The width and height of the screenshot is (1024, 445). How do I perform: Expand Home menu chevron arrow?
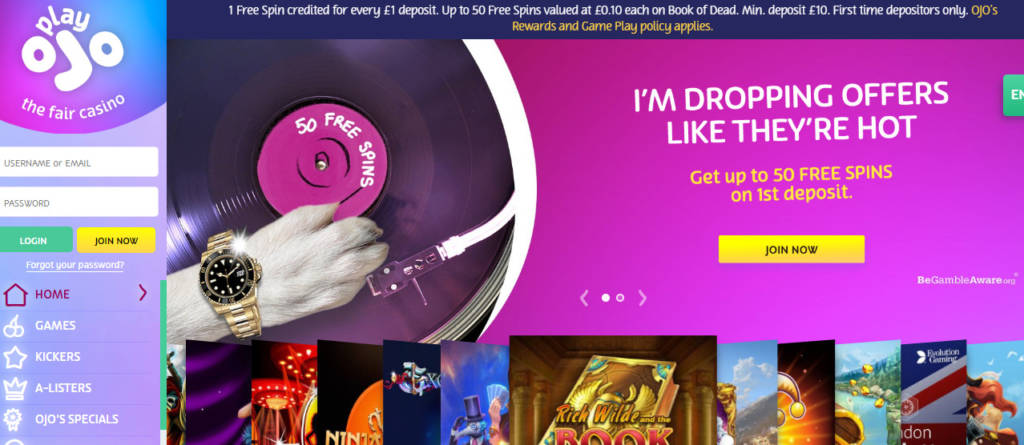142,293
